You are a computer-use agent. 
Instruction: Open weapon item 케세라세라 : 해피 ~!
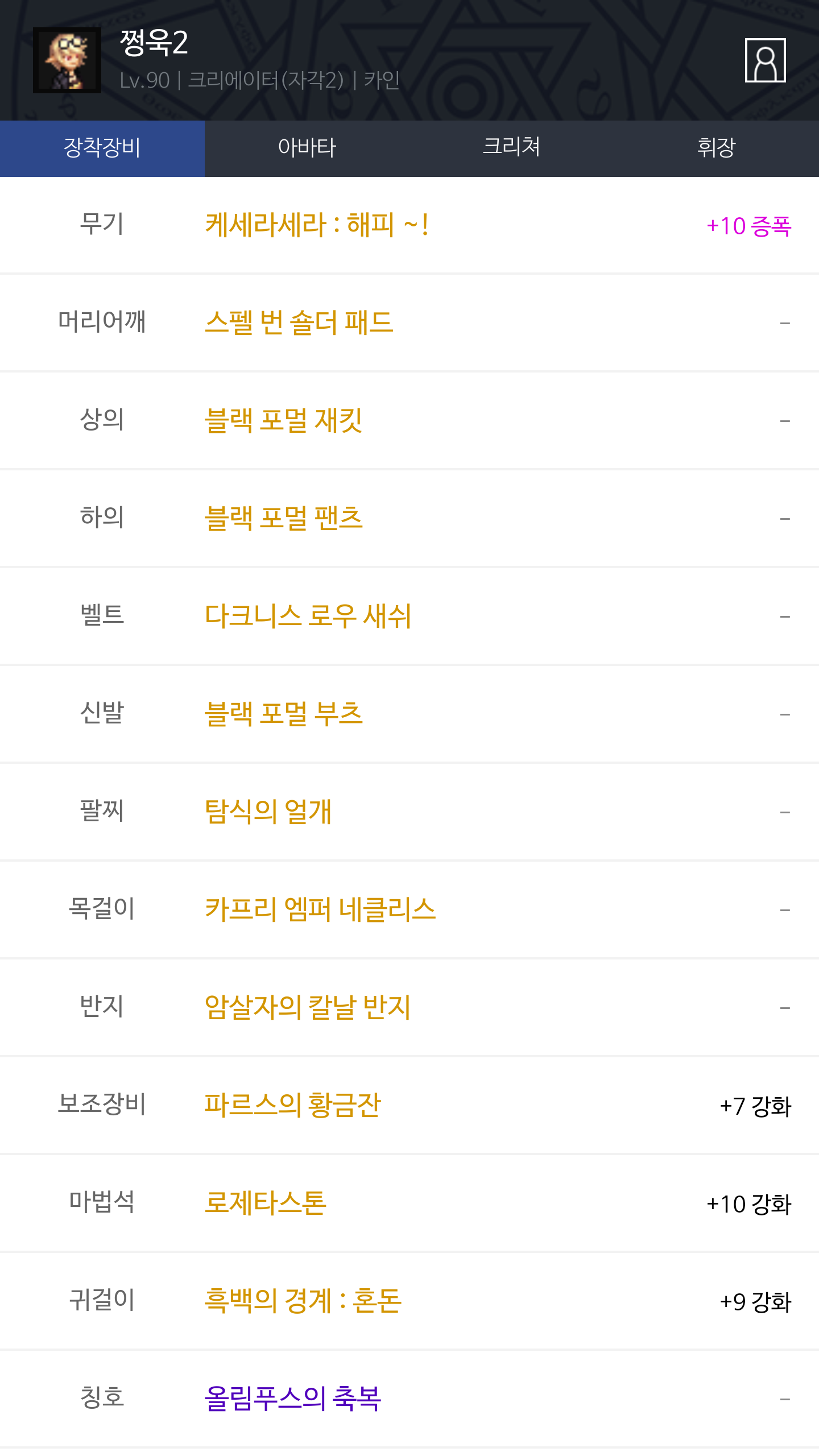(316, 225)
